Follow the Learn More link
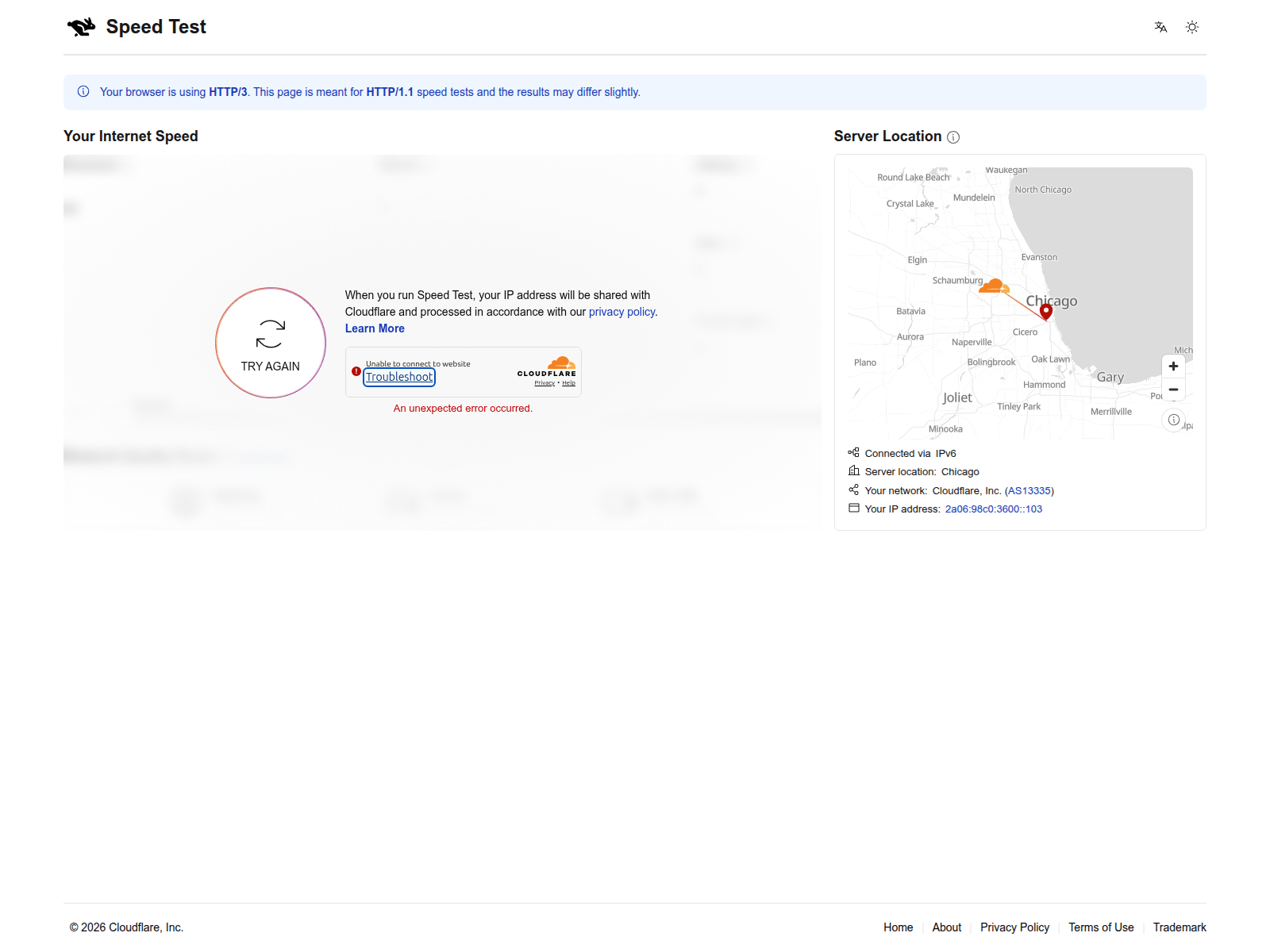The width and height of the screenshot is (1270, 952). pyautogui.click(x=375, y=328)
